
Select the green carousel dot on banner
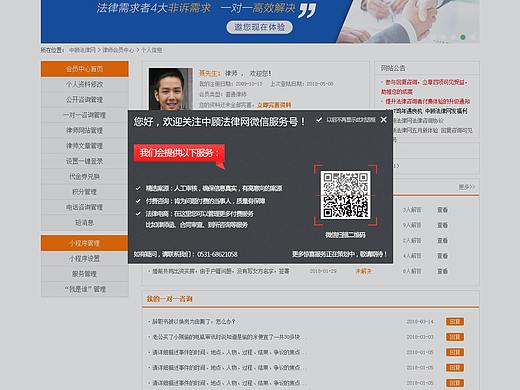(463, 37)
